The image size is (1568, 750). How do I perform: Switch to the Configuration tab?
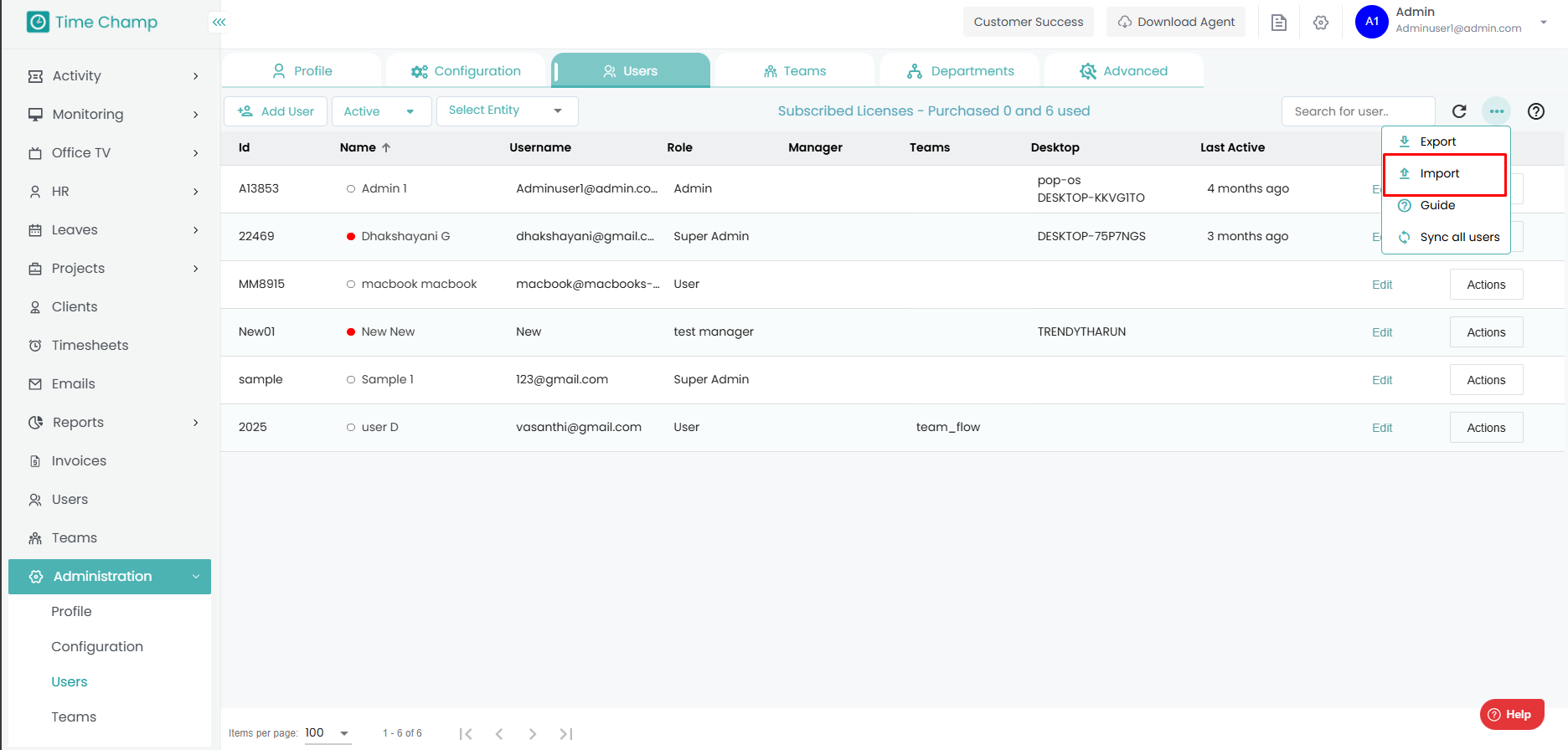[466, 71]
